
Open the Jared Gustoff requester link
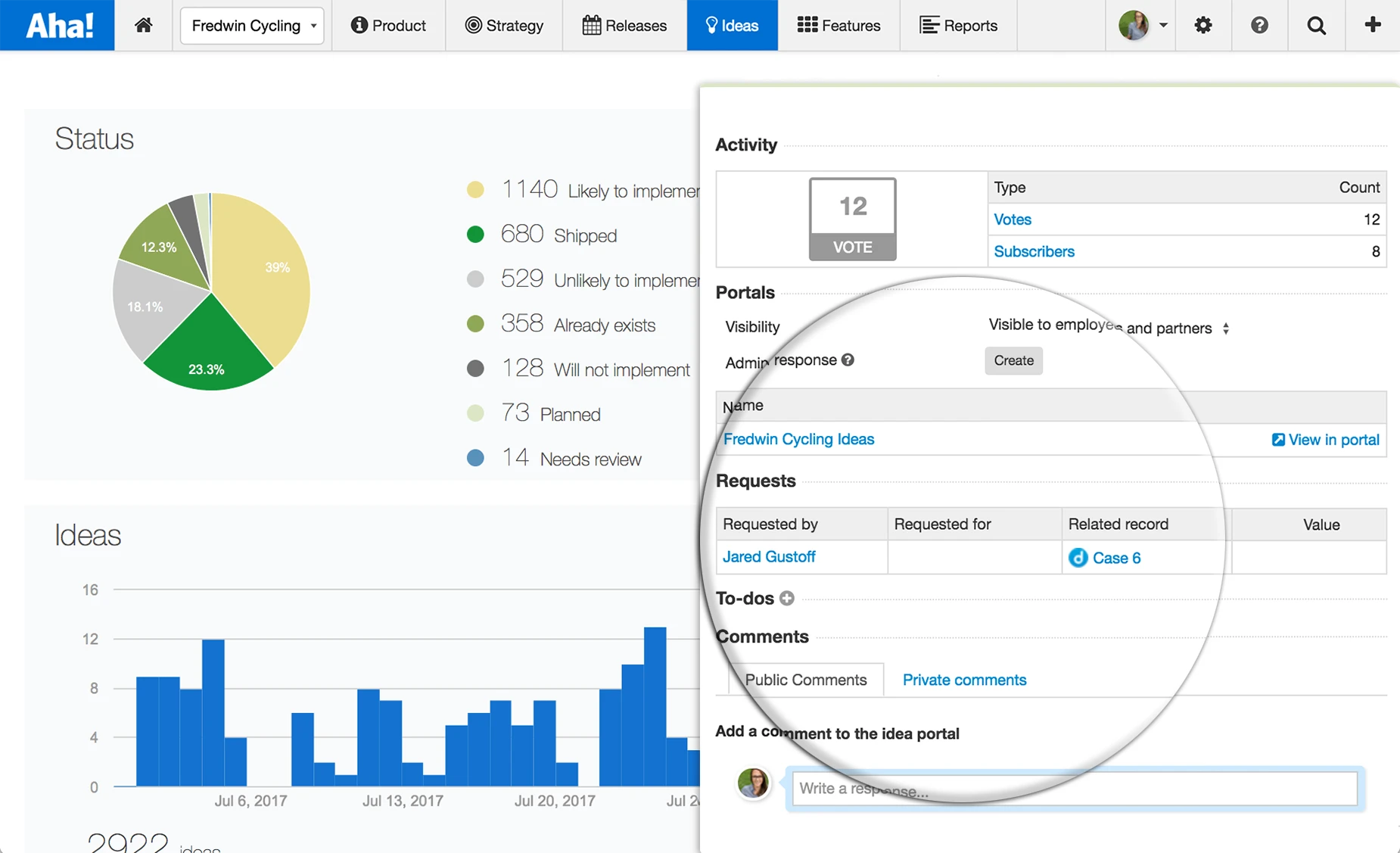[769, 556]
